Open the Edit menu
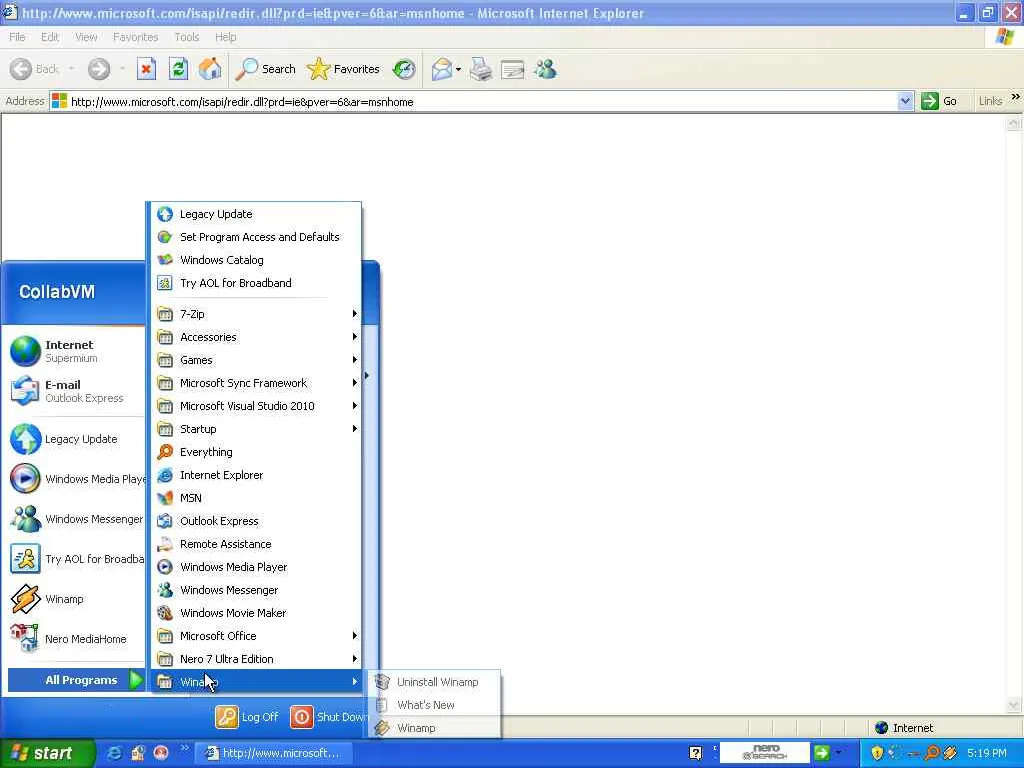 [50, 37]
